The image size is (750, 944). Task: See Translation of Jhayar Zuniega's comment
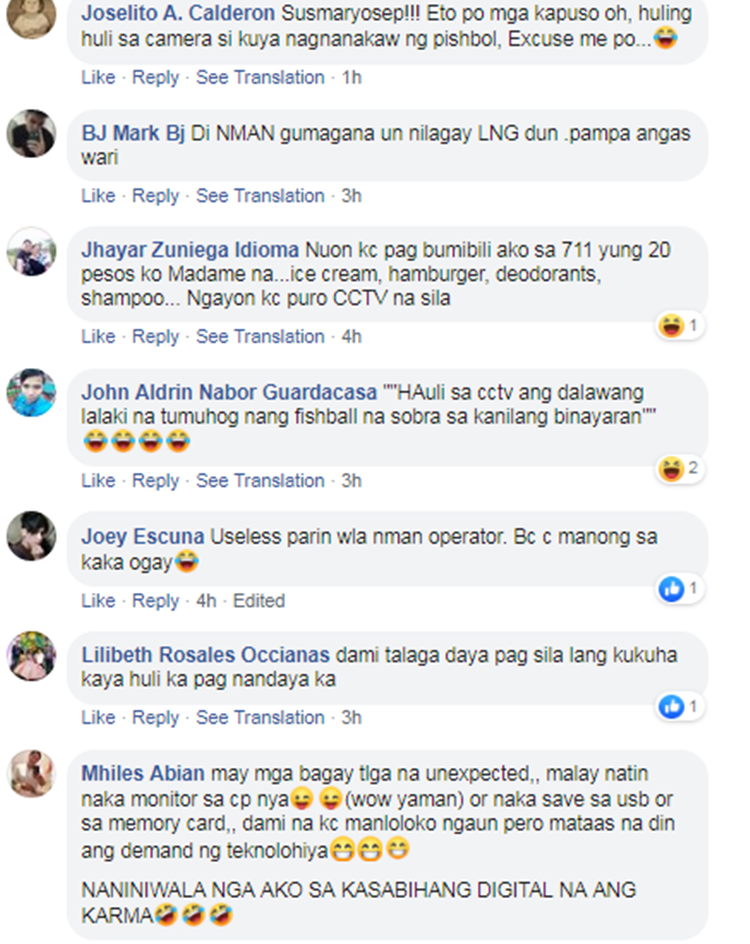click(x=260, y=337)
